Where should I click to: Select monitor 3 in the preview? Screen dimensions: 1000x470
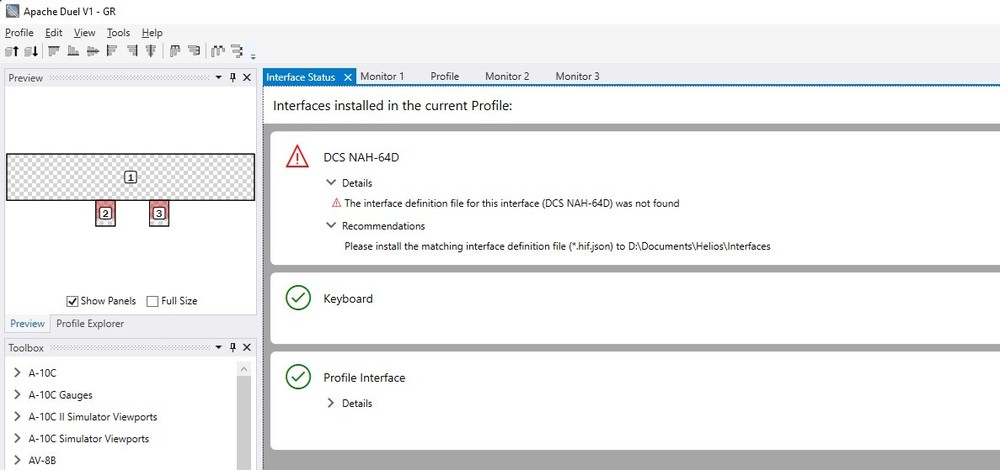tap(159, 213)
